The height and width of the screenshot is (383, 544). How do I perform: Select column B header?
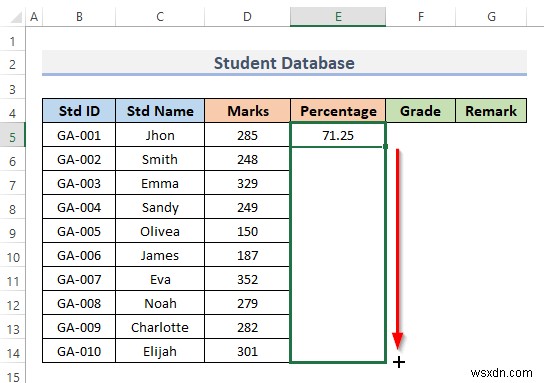tap(79, 17)
